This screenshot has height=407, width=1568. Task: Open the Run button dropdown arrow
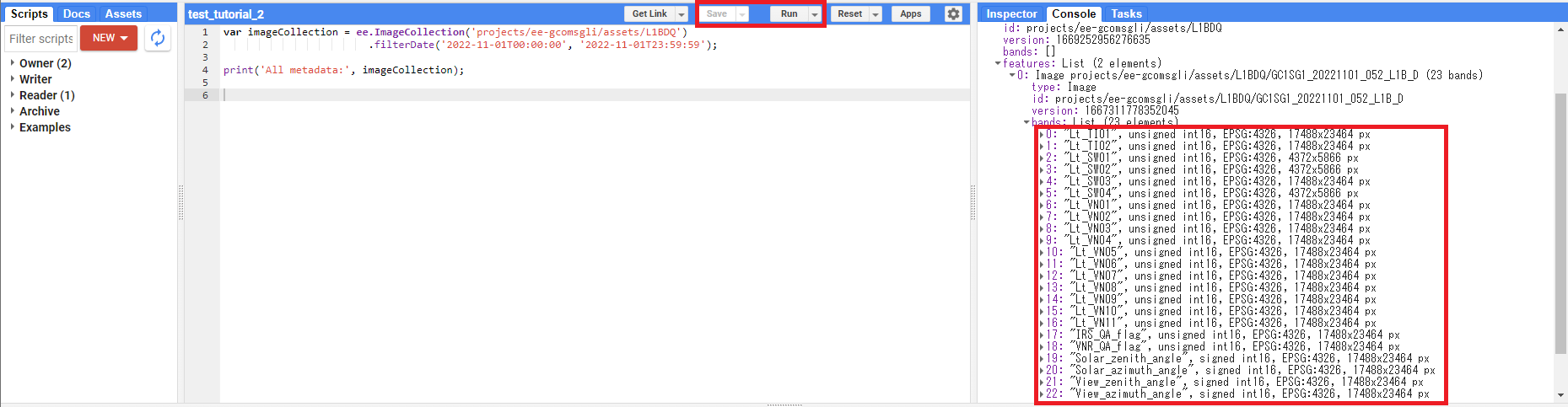tap(814, 14)
